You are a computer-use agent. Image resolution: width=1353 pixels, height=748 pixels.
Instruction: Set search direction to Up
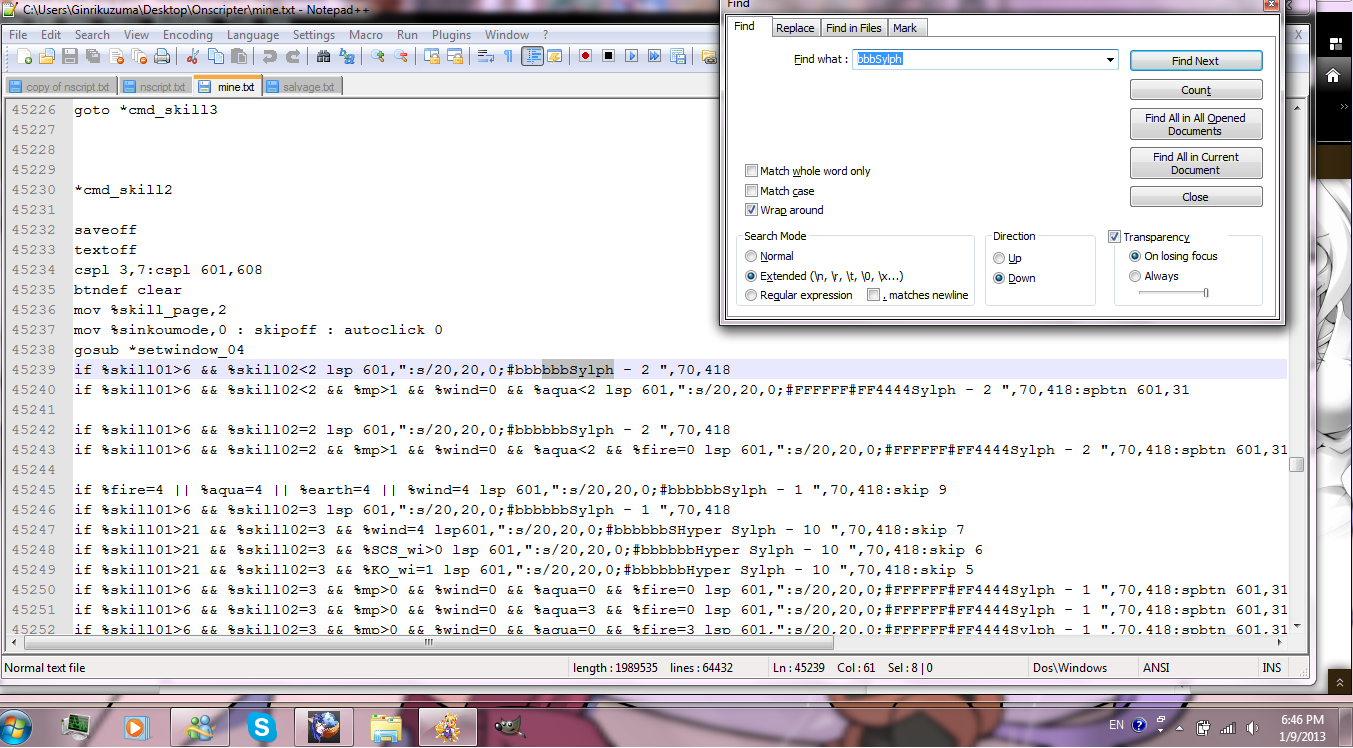[x=1000, y=258]
